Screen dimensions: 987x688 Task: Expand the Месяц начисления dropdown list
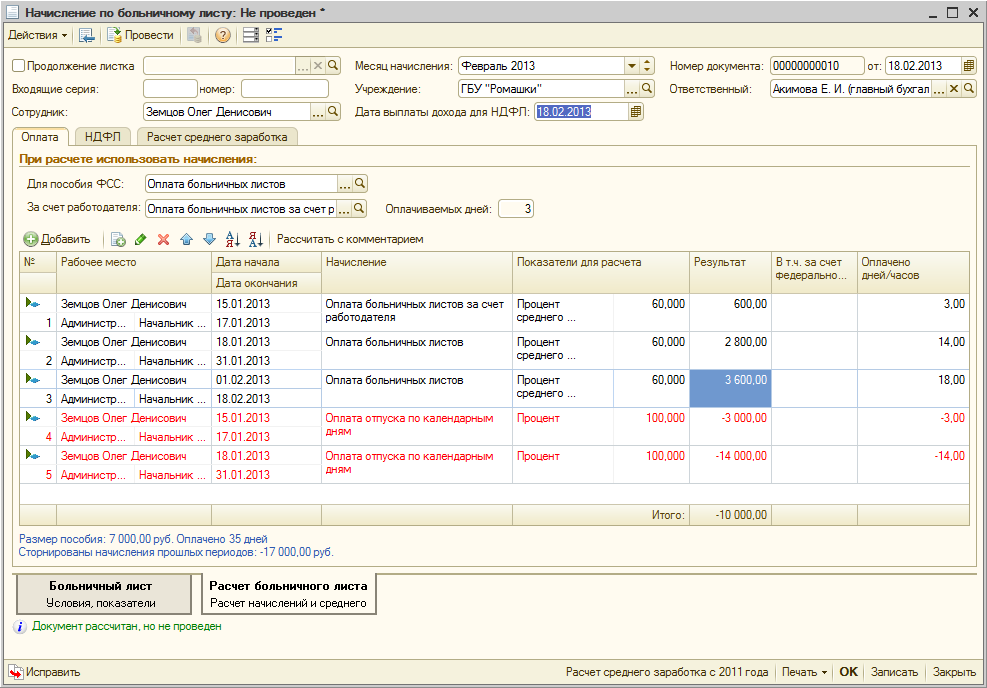[632, 66]
